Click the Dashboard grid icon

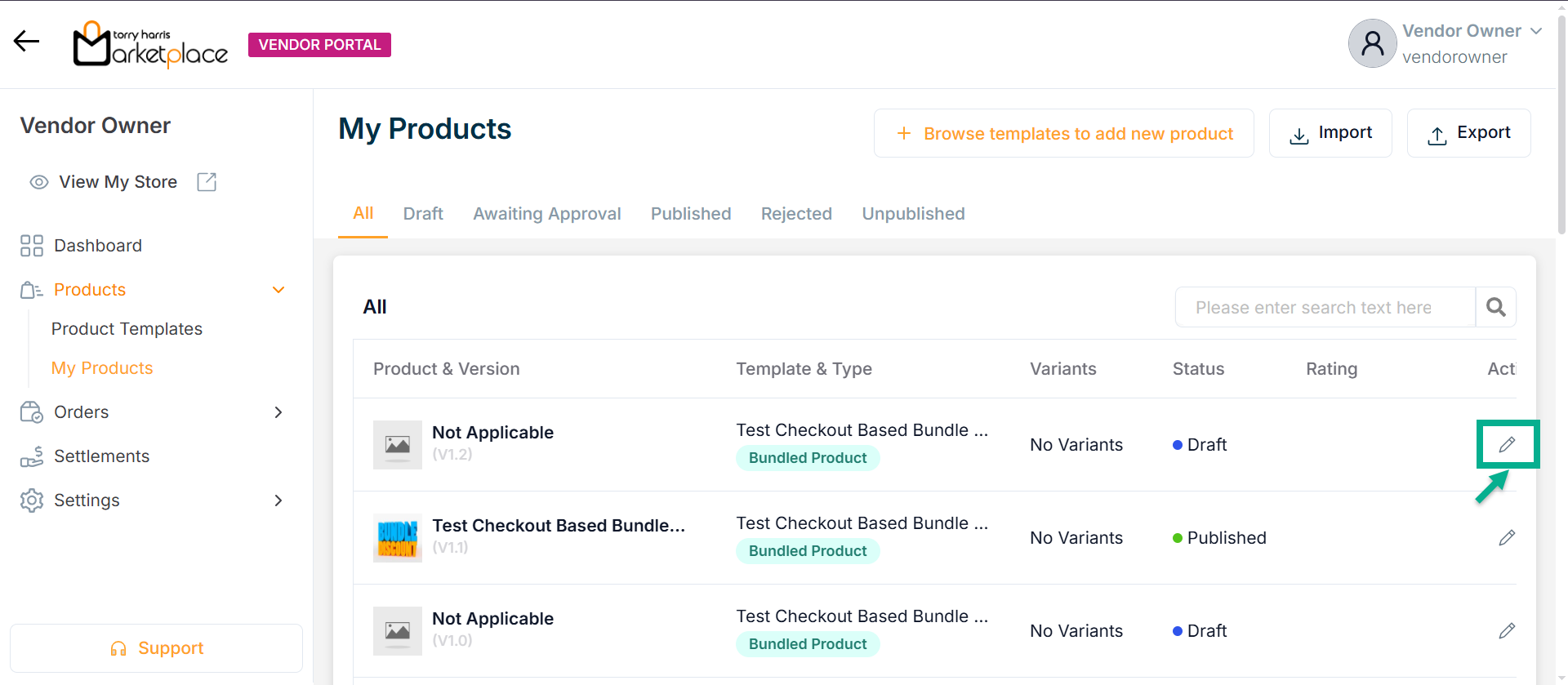(x=32, y=246)
